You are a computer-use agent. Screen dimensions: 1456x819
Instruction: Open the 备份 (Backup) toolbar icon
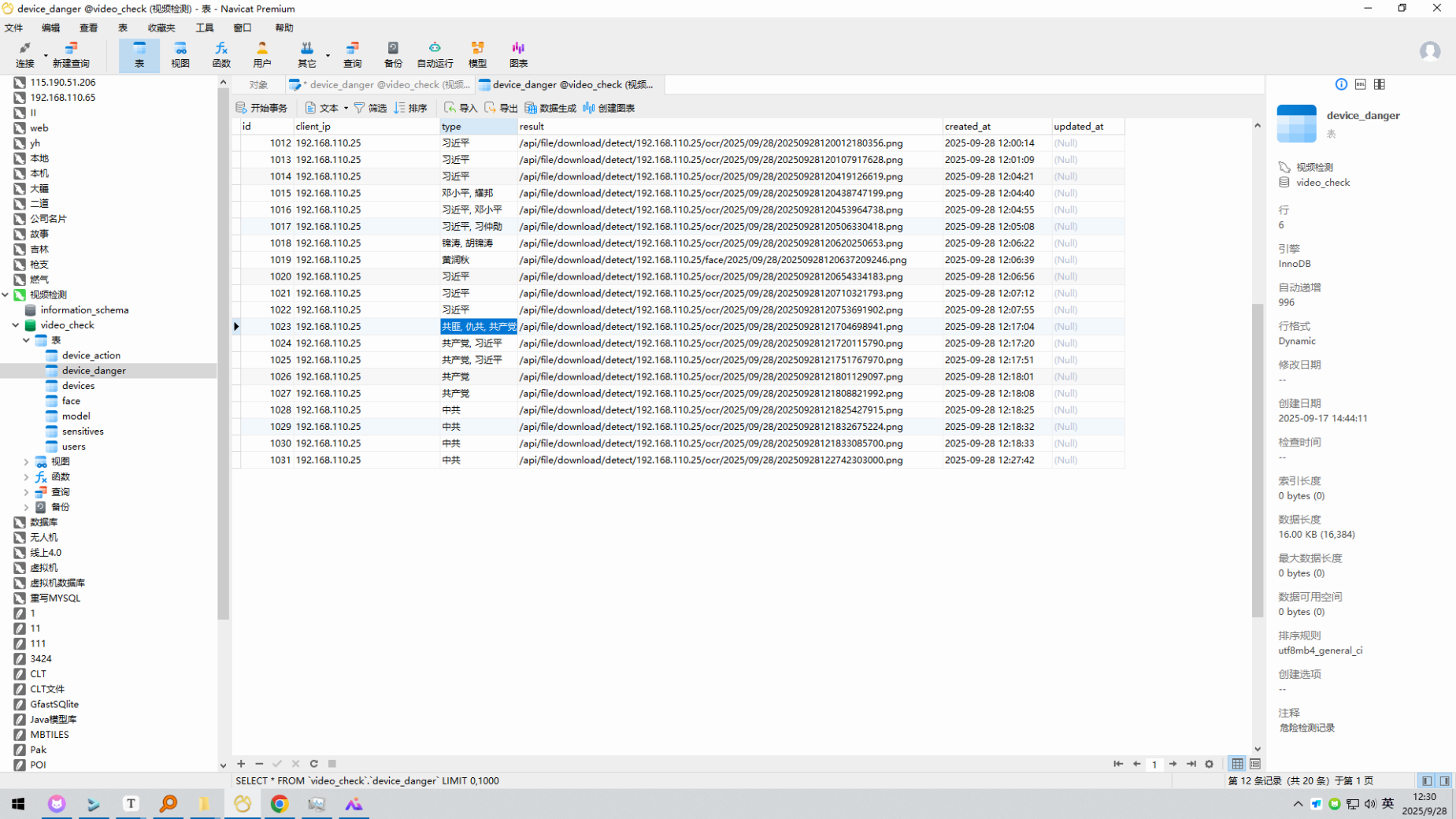point(393,54)
